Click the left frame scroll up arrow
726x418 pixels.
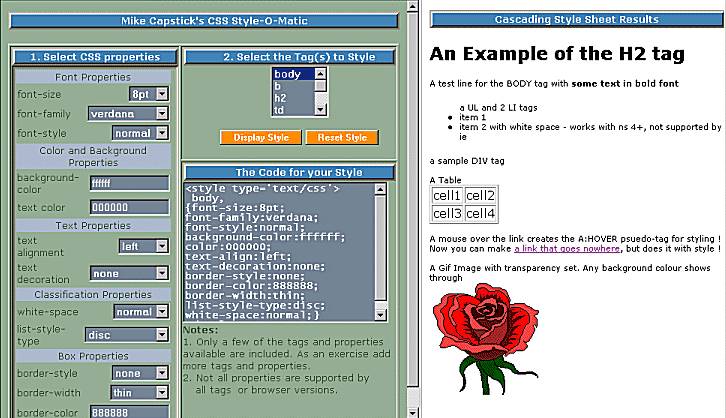[413, 6]
